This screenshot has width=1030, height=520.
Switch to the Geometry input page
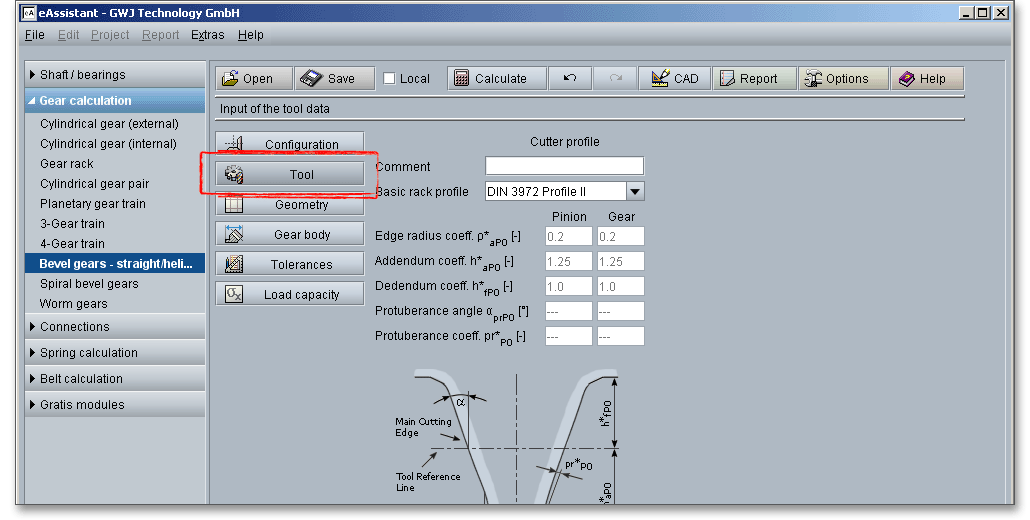(x=290, y=205)
